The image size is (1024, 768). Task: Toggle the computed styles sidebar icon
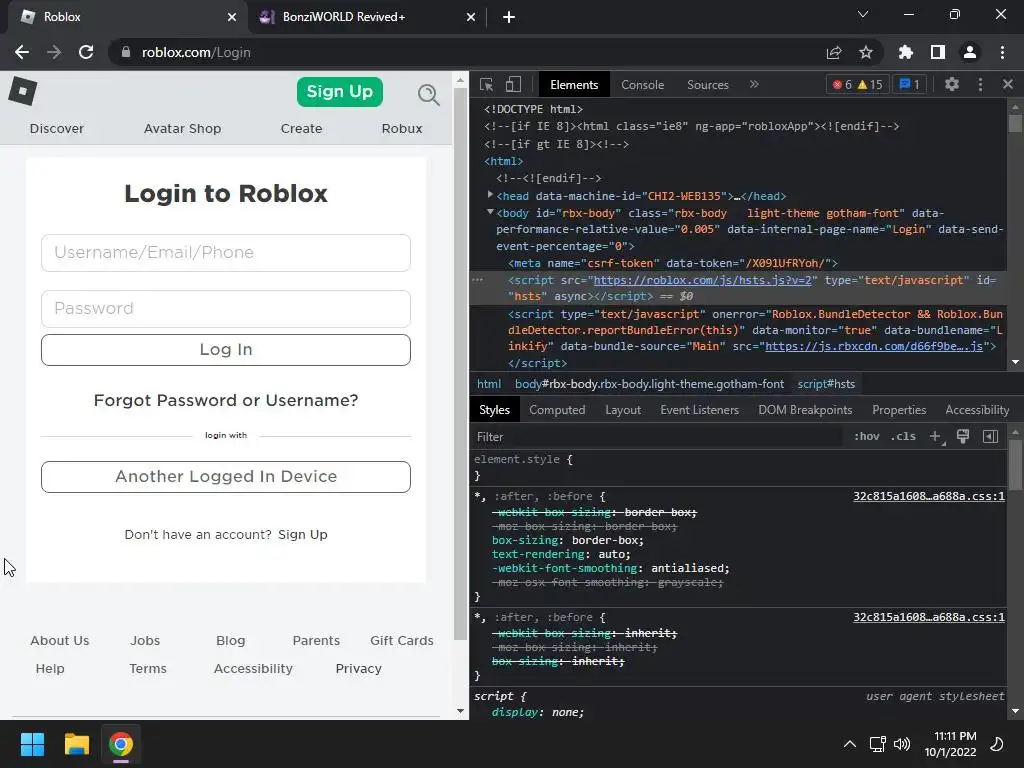coord(991,436)
